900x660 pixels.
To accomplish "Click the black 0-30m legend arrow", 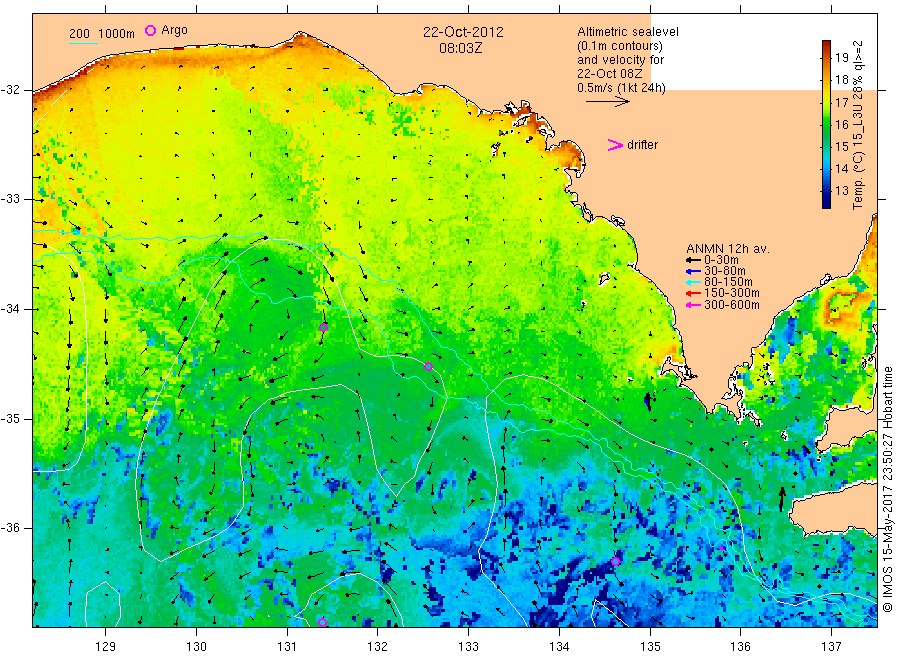I will [x=694, y=261].
